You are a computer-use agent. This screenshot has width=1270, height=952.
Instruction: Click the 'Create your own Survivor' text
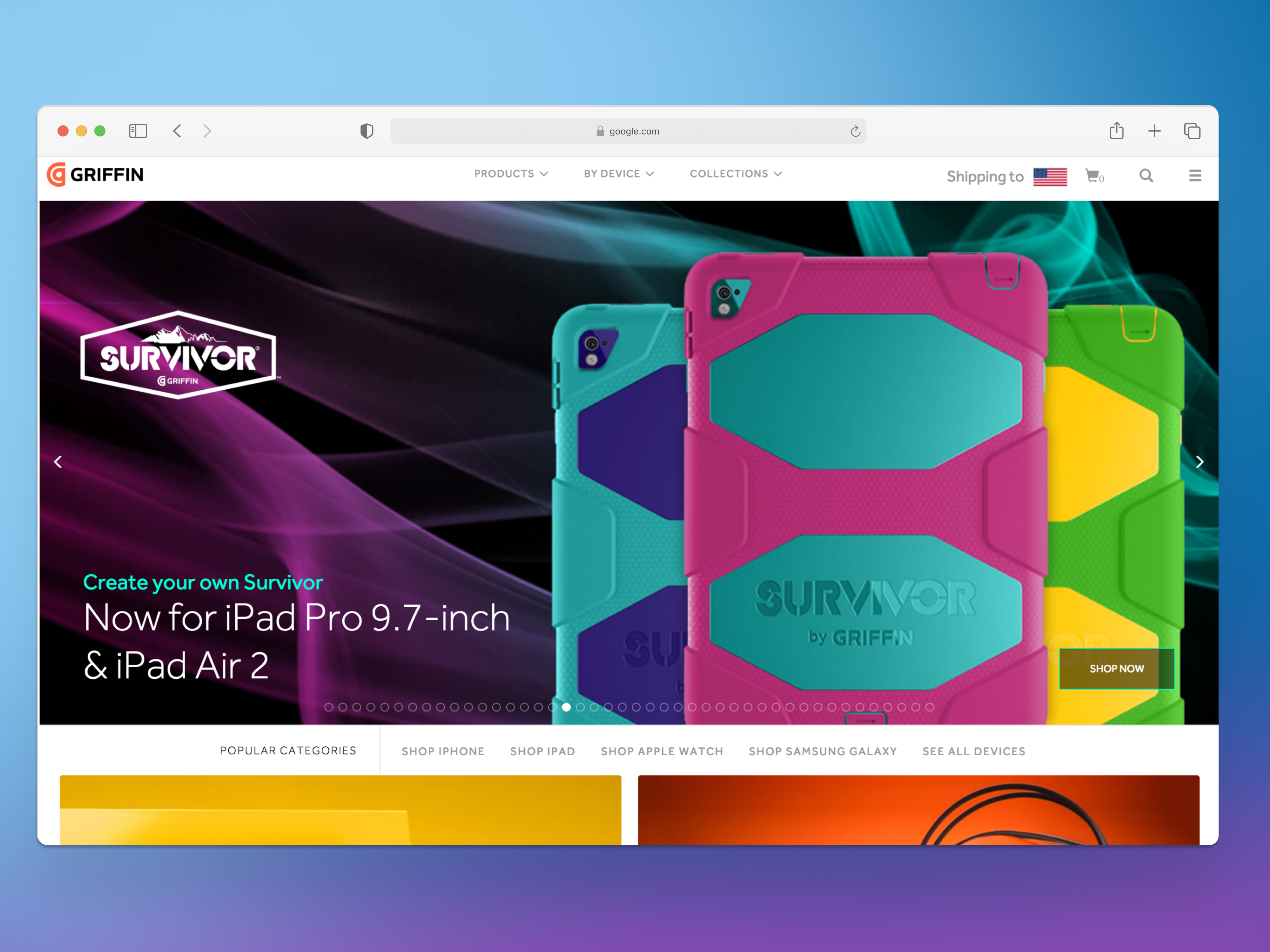[x=203, y=583]
